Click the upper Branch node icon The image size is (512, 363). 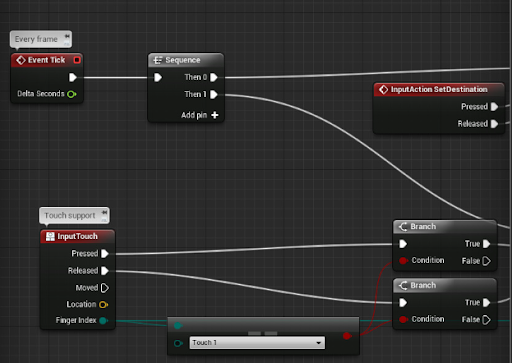coord(403,227)
